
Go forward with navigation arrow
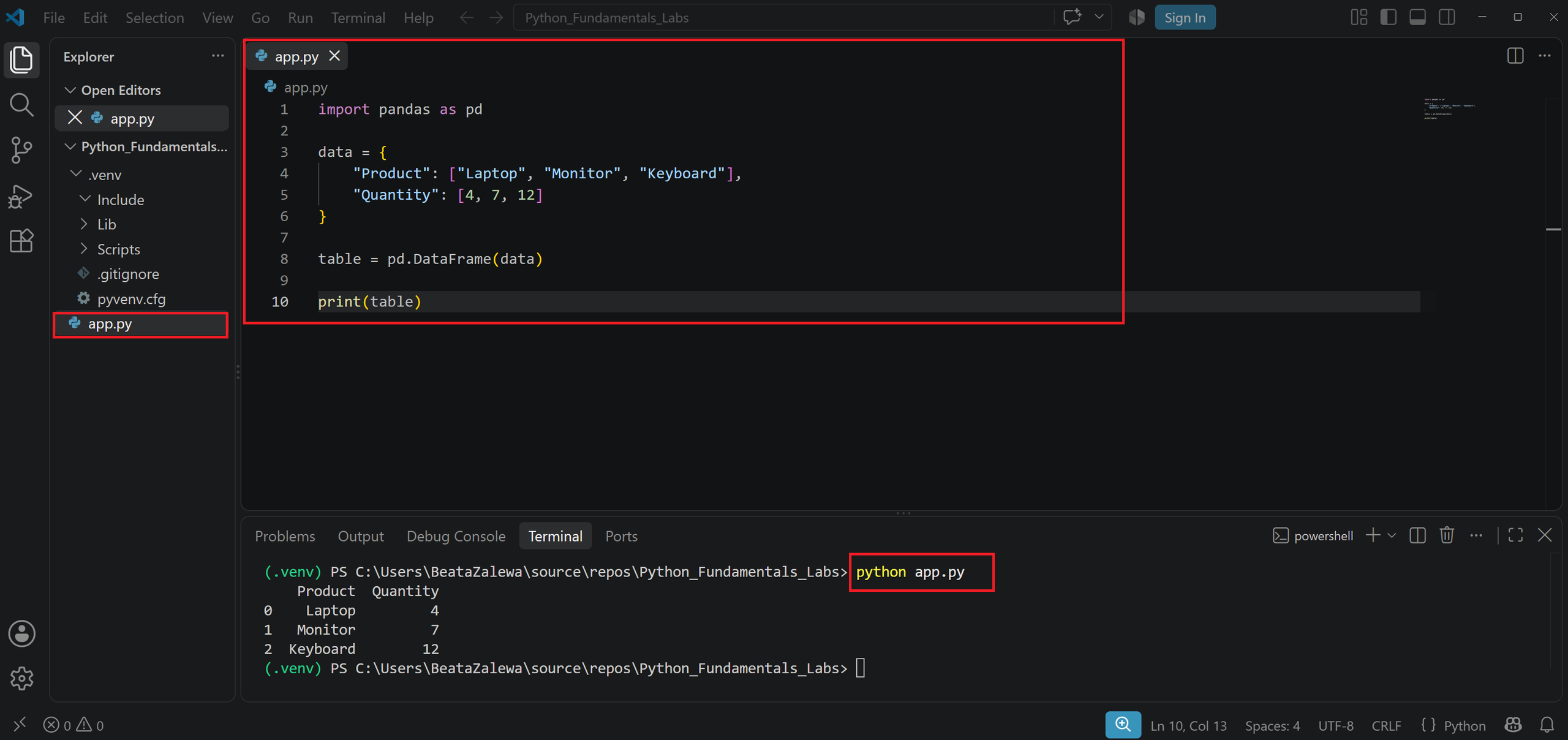pos(496,18)
